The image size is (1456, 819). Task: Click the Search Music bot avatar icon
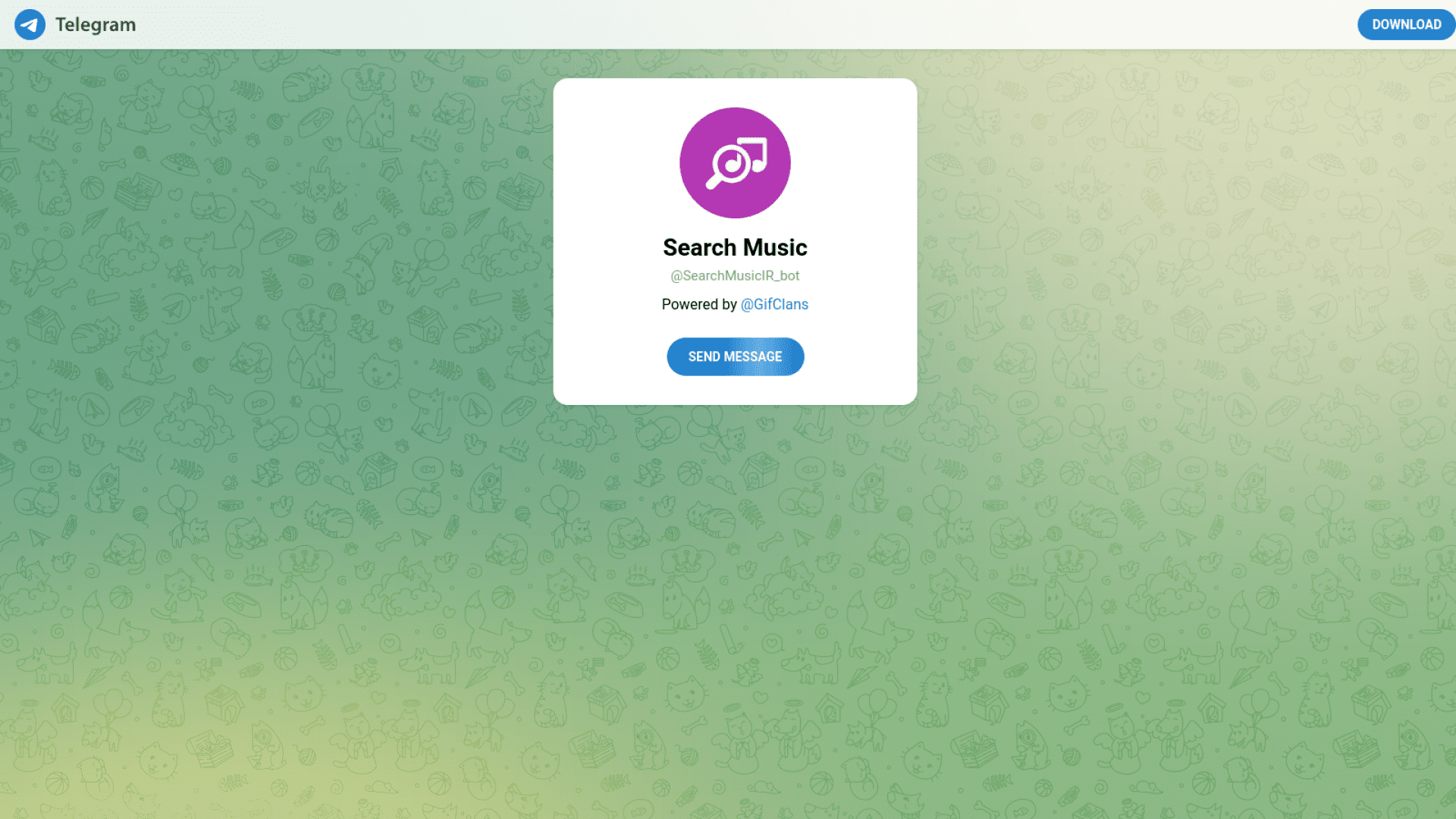click(x=735, y=163)
